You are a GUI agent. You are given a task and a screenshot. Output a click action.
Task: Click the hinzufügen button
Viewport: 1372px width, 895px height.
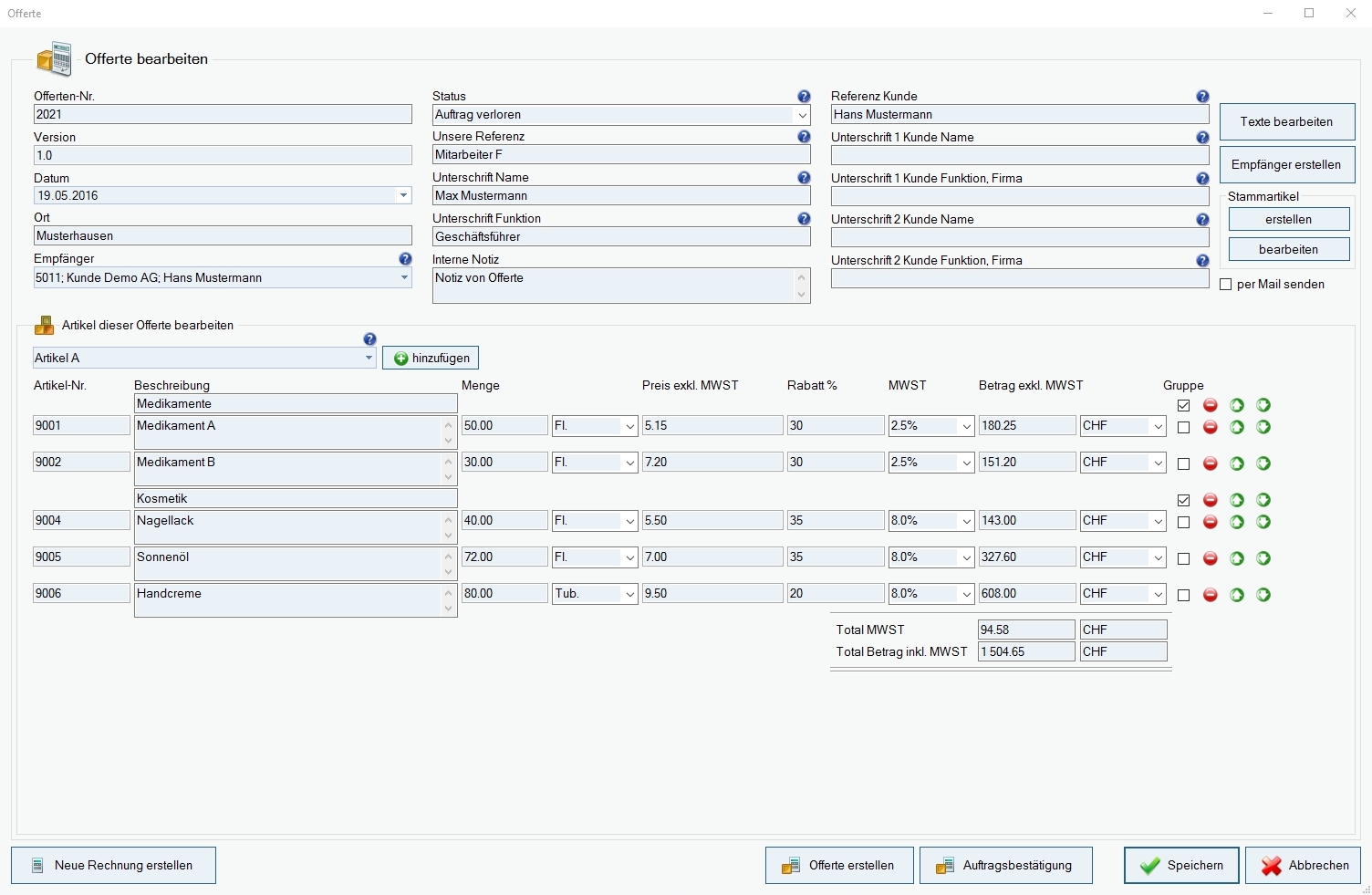point(431,359)
